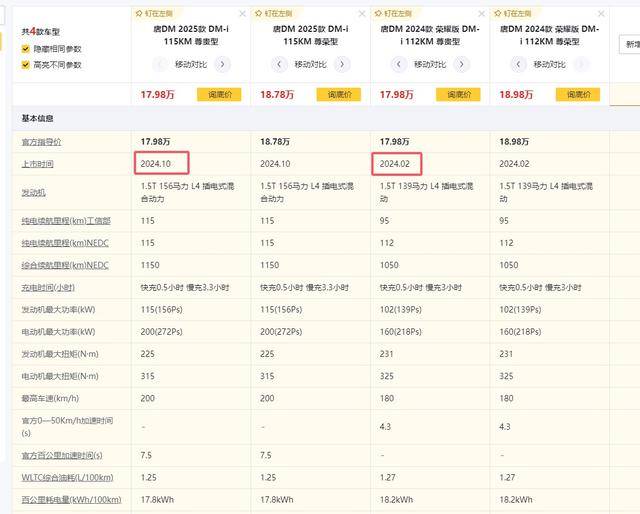Open the 发动机 parameter link

[x=33, y=192]
